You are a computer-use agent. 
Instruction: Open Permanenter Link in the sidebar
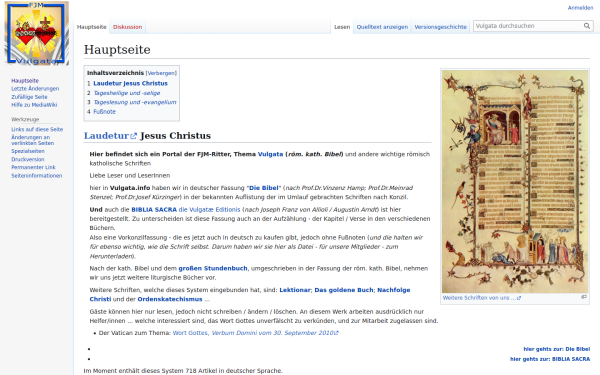[x=33, y=167]
